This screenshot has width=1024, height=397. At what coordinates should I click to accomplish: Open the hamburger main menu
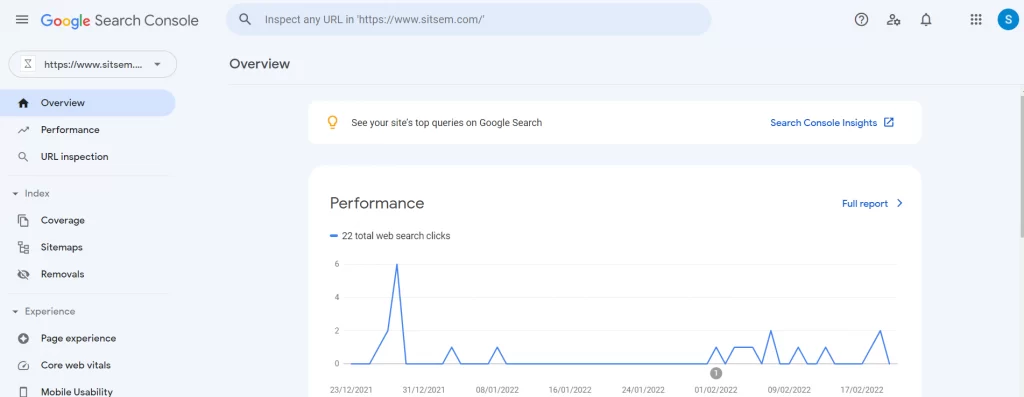[22, 20]
